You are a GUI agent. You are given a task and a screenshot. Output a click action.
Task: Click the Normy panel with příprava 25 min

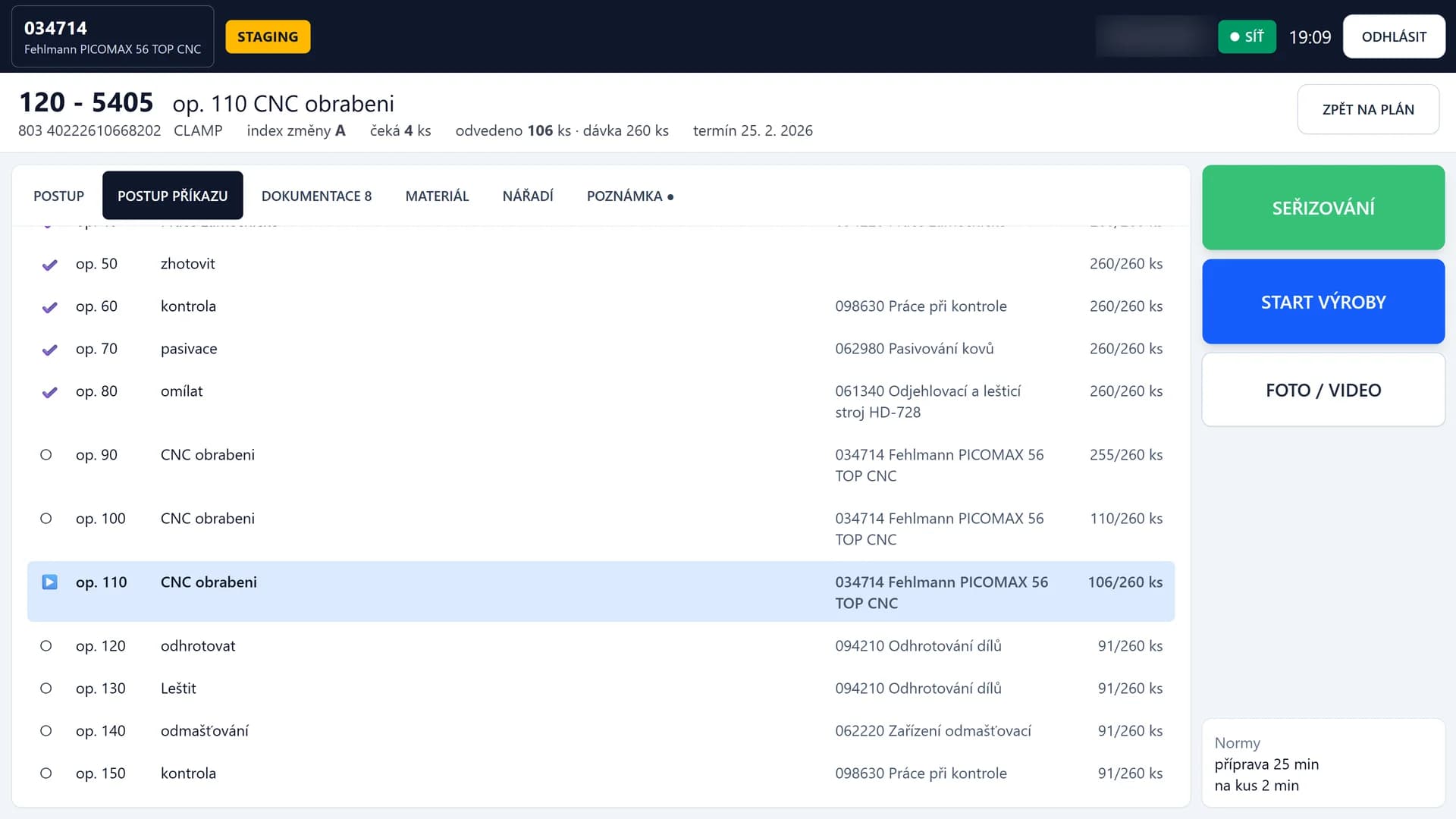(x=1323, y=763)
